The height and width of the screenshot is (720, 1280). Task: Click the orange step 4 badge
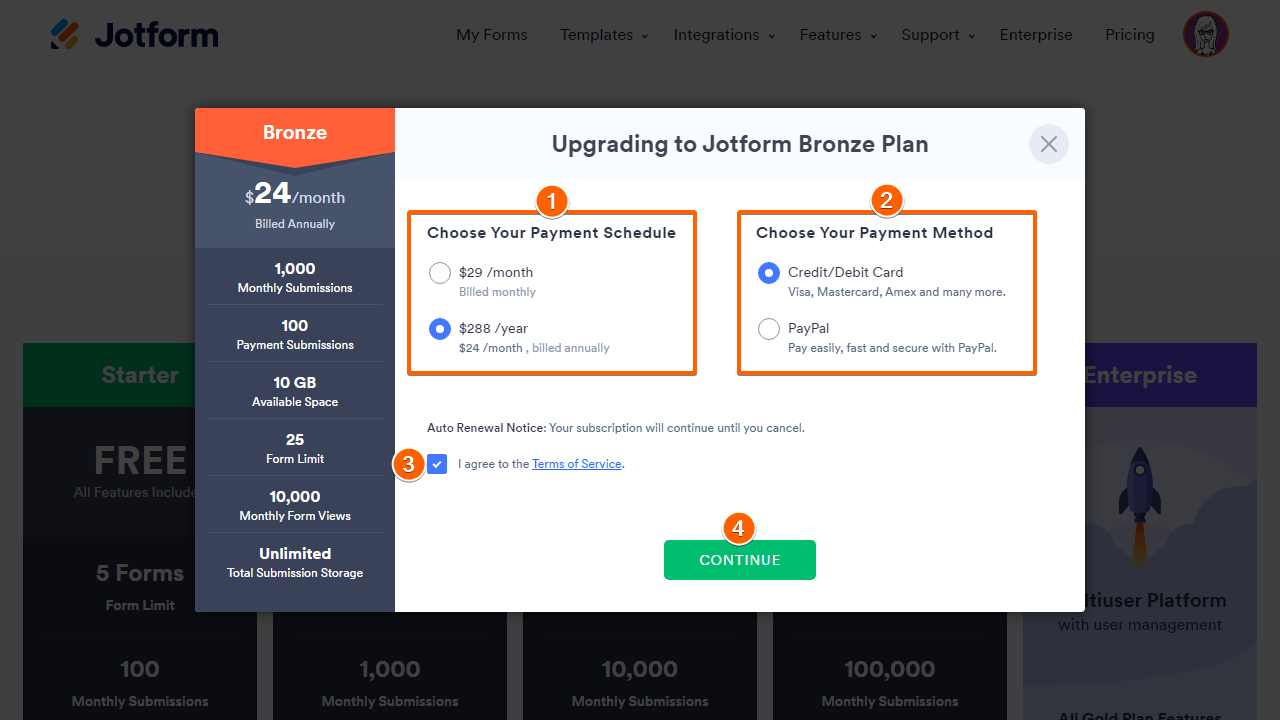click(x=738, y=528)
